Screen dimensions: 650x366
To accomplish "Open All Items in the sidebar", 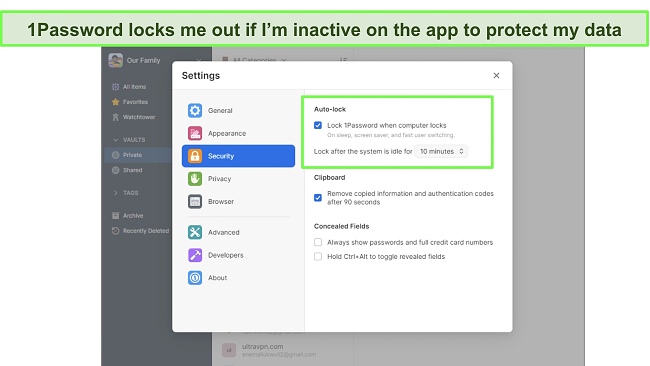I will 134,87.
